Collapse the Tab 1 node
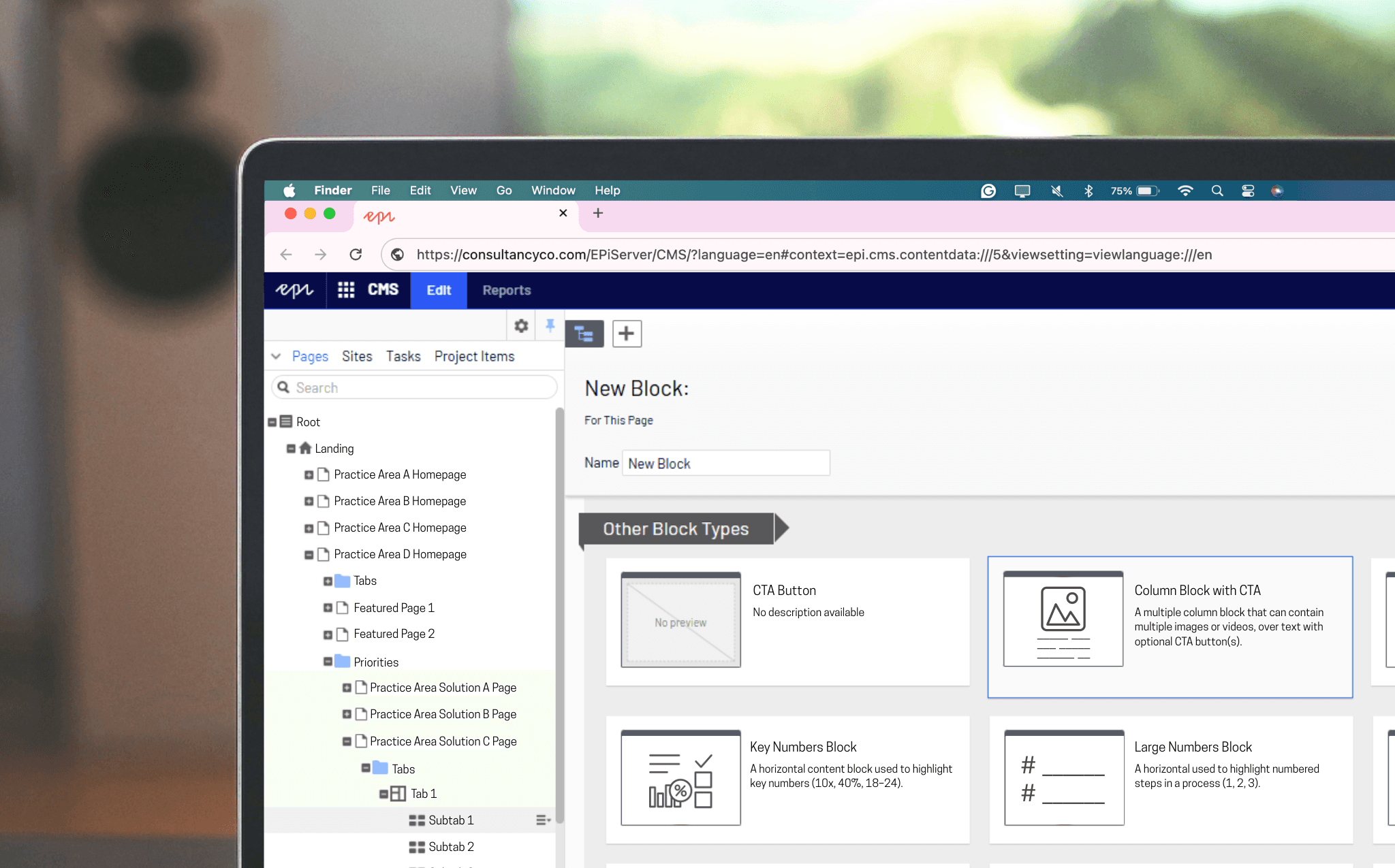This screenshot has width=1395, height=868. [x=384, y=794]
